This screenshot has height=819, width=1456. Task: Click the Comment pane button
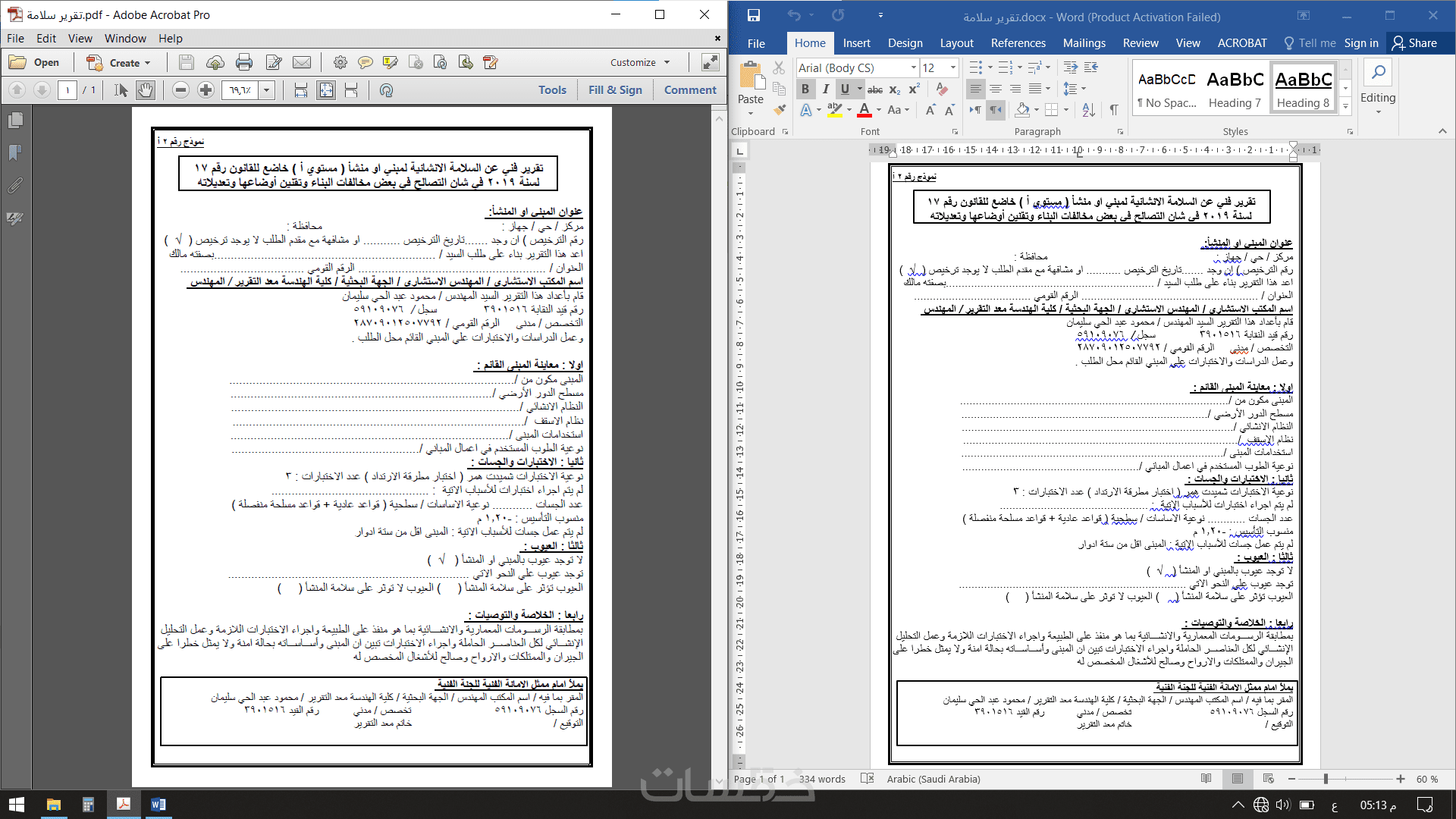(x=690, y=89)
